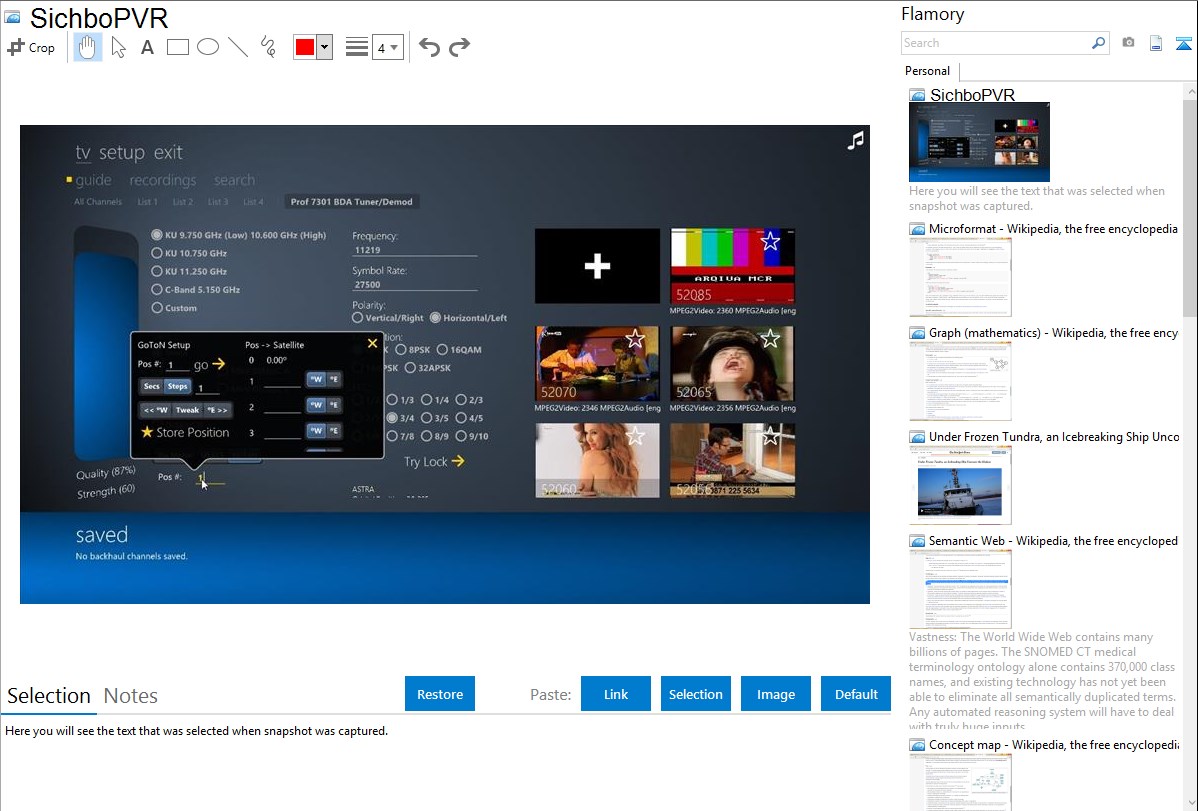Open the red color dropdown arrow
The height and width of the screenshot is (811, 1198).
click(324, 47)
